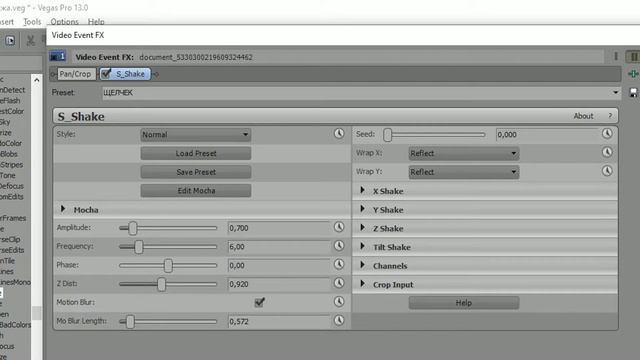Select the Stripes item in effects list
The height and width of the screenshot is (360, 640).
11,165
